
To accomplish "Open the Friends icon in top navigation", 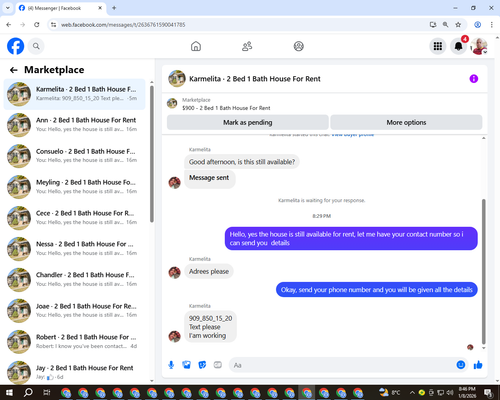I will [x=247, y=46].
